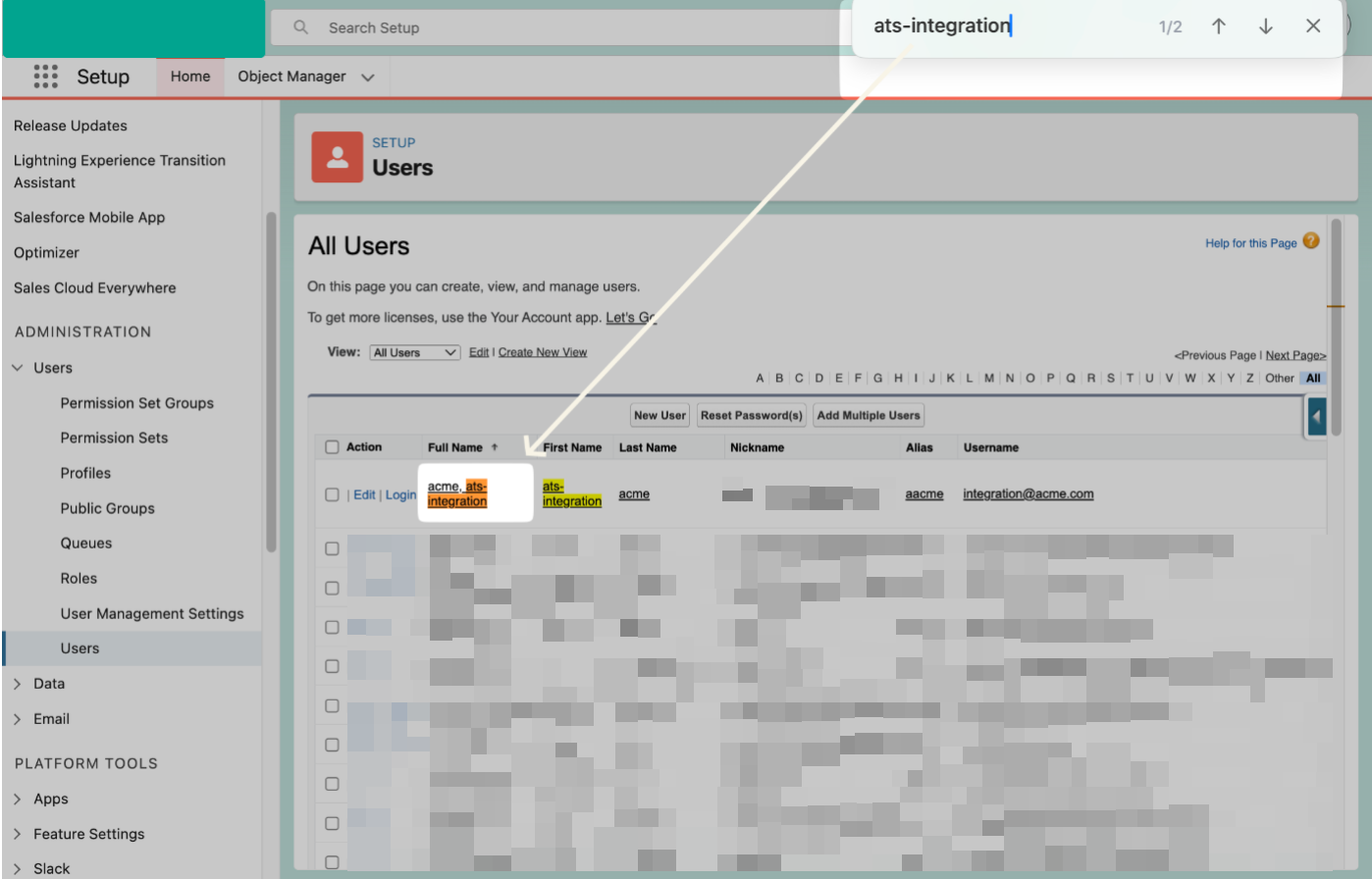Open Salesforce Mobile App setup

[89, 218]
